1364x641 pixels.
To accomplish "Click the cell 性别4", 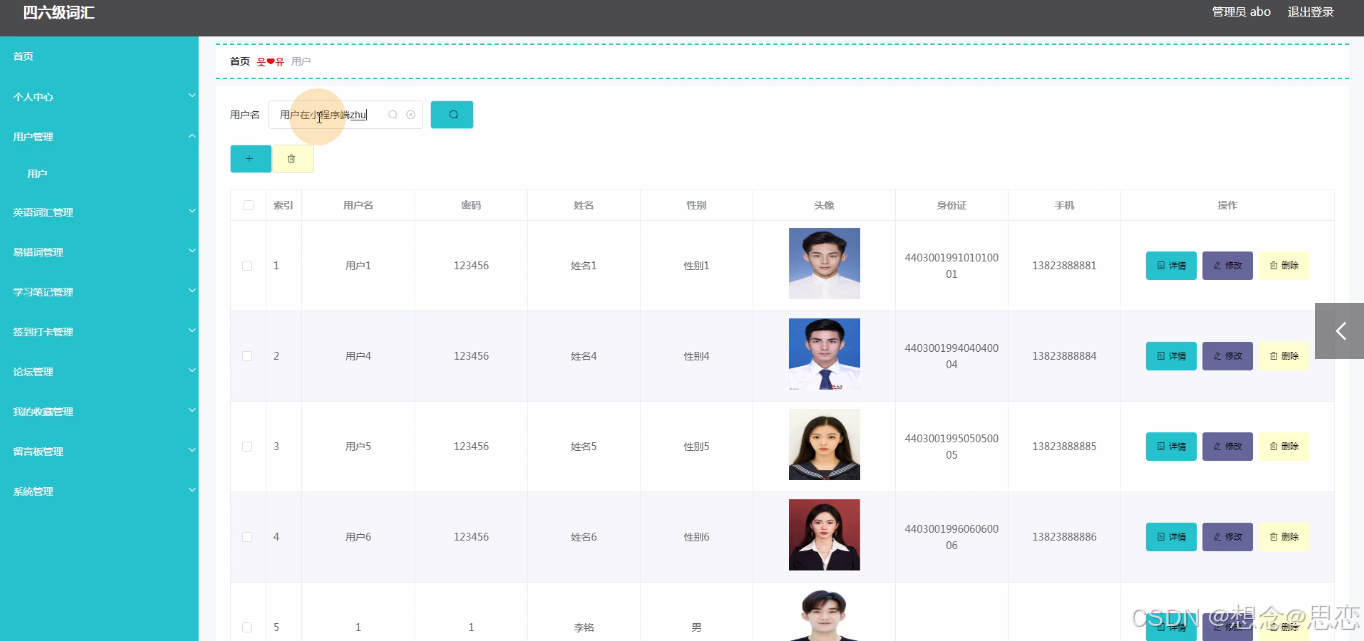I will [696, 356].
